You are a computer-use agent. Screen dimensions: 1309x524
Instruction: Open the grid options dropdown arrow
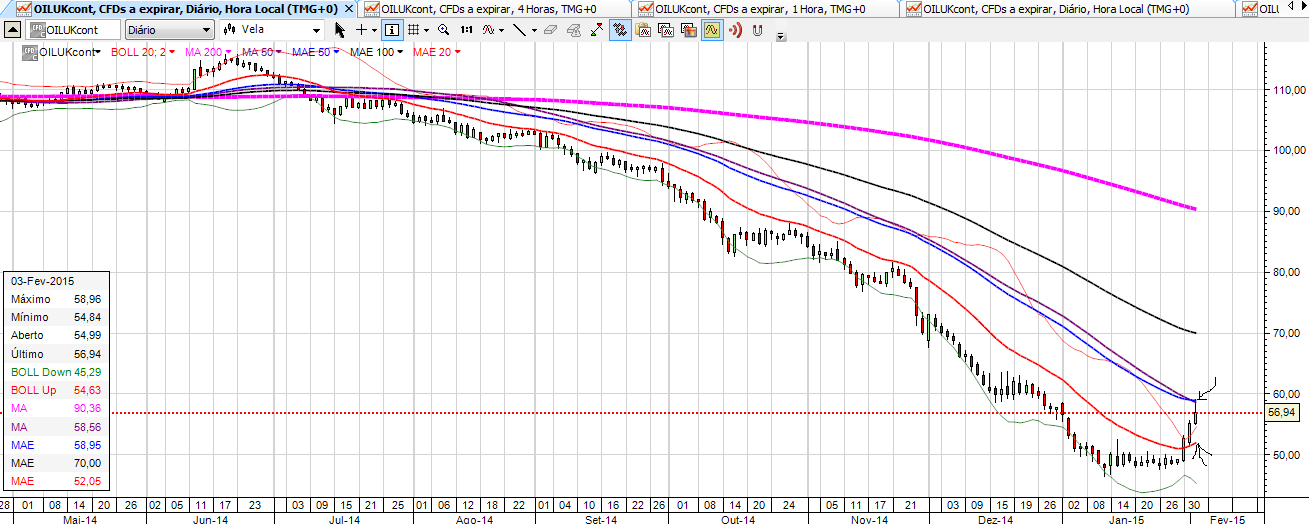tap(426, 30)
